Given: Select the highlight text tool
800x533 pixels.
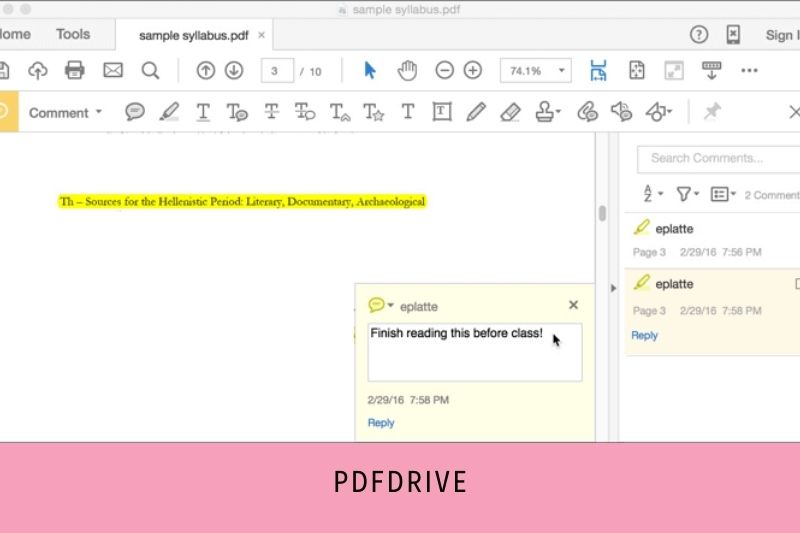Looking at the screenshot, I should click(169, 112).
